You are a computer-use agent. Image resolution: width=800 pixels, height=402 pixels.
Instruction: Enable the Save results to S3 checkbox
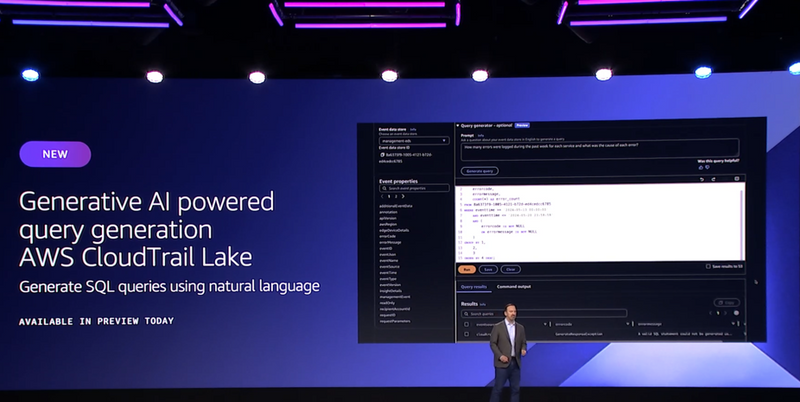tap(708, 267)
